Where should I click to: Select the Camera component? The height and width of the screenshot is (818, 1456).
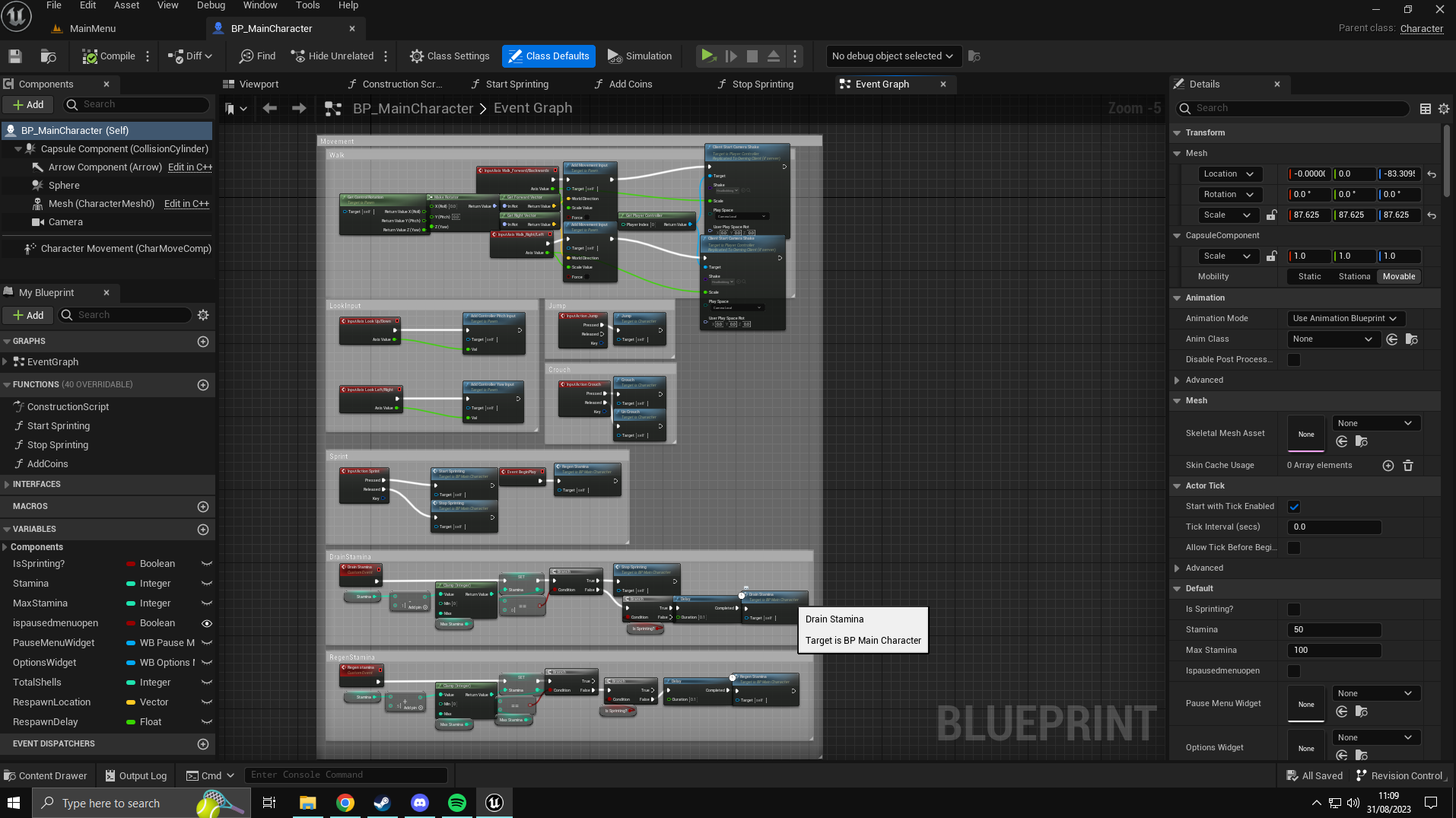point(65,222)
